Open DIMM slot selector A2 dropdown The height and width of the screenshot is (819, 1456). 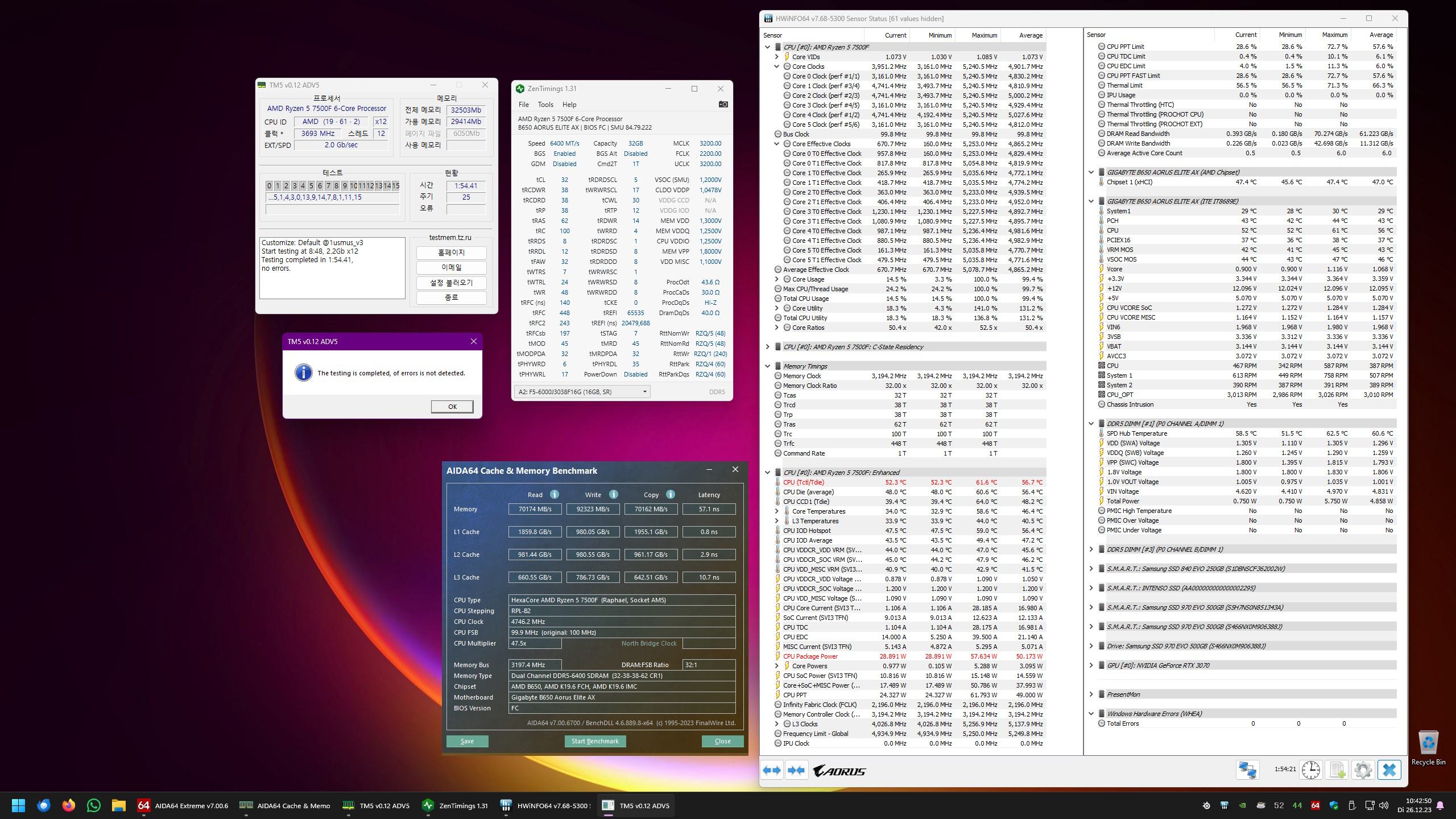tap(582, 391)
